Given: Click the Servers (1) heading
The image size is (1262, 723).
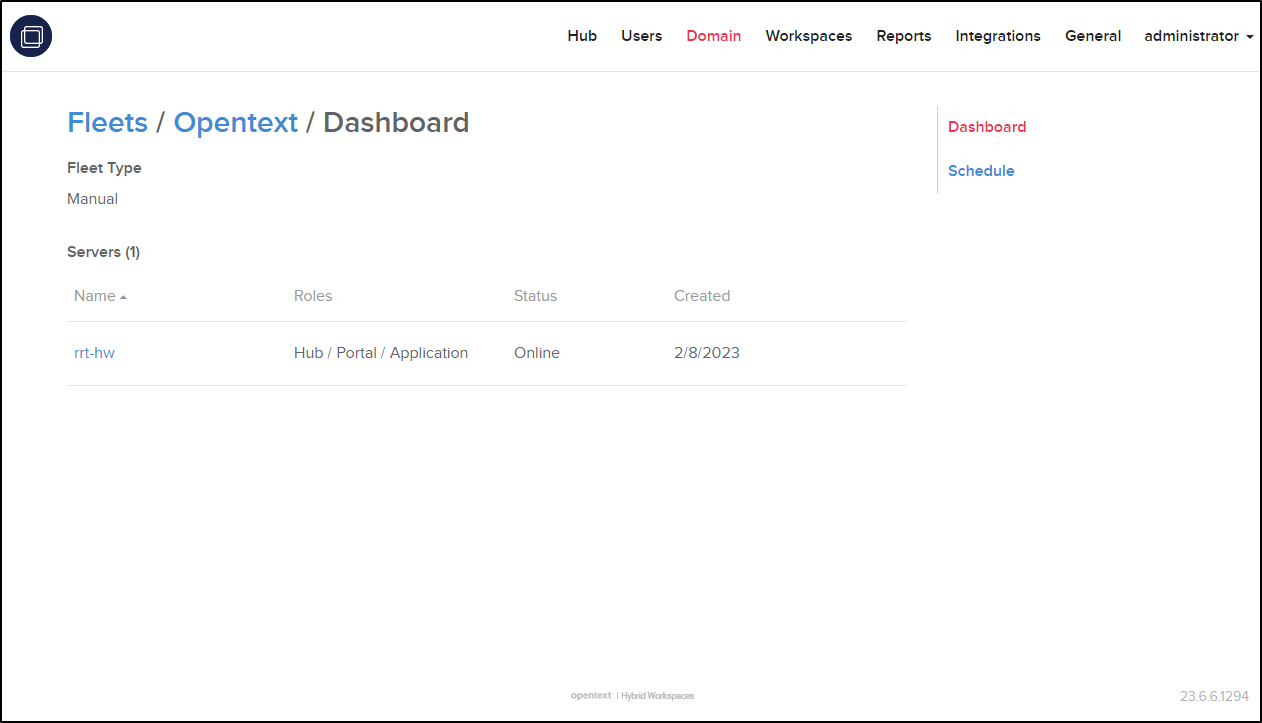Looking at the screenshot, I should 103,252.
